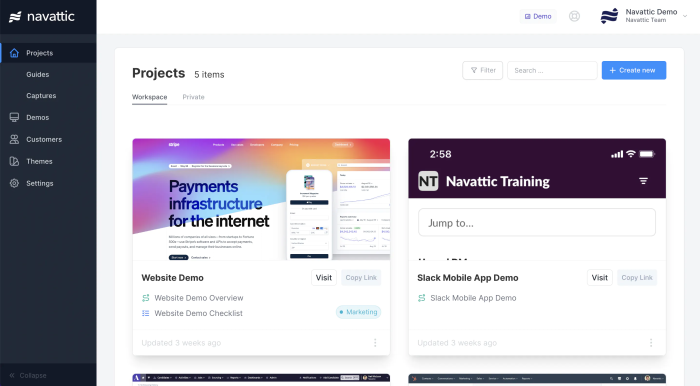Open the Slack Mobile App Demo flow link
Viewport: 700px width, 386px height.
tap(473, 298)
